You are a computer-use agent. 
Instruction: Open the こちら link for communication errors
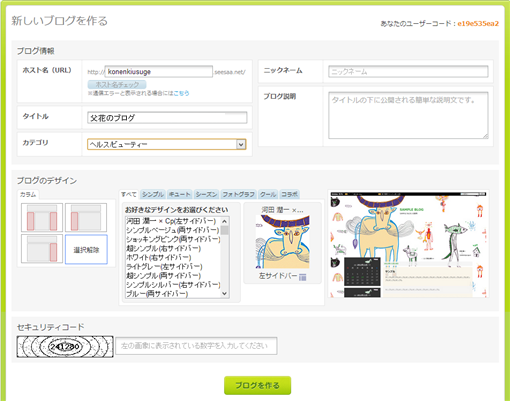(181, 93)
